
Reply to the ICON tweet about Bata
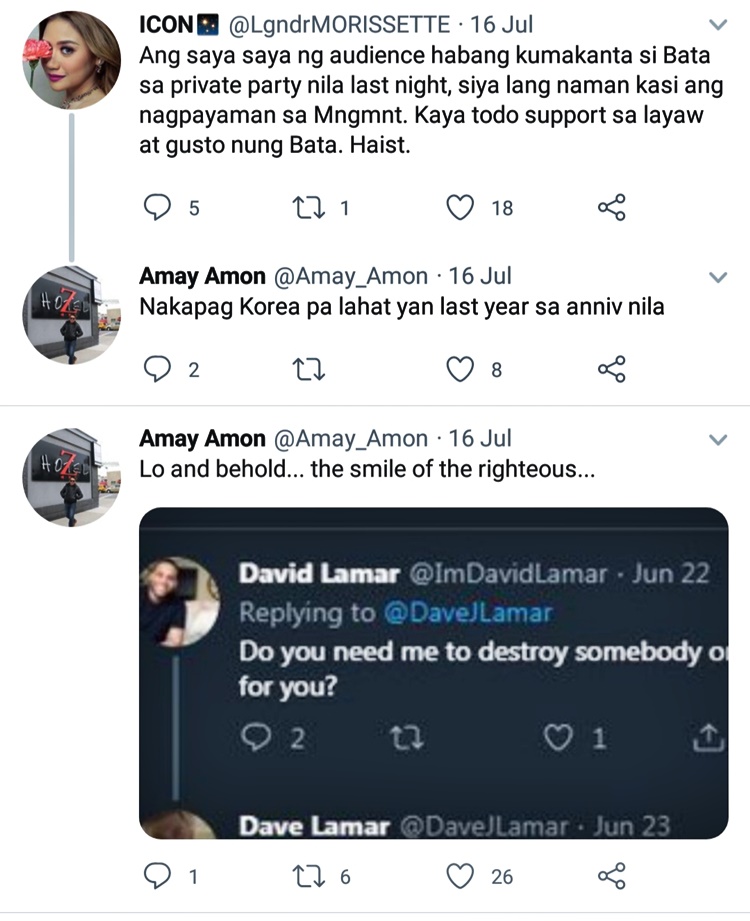tap(157, 207)
